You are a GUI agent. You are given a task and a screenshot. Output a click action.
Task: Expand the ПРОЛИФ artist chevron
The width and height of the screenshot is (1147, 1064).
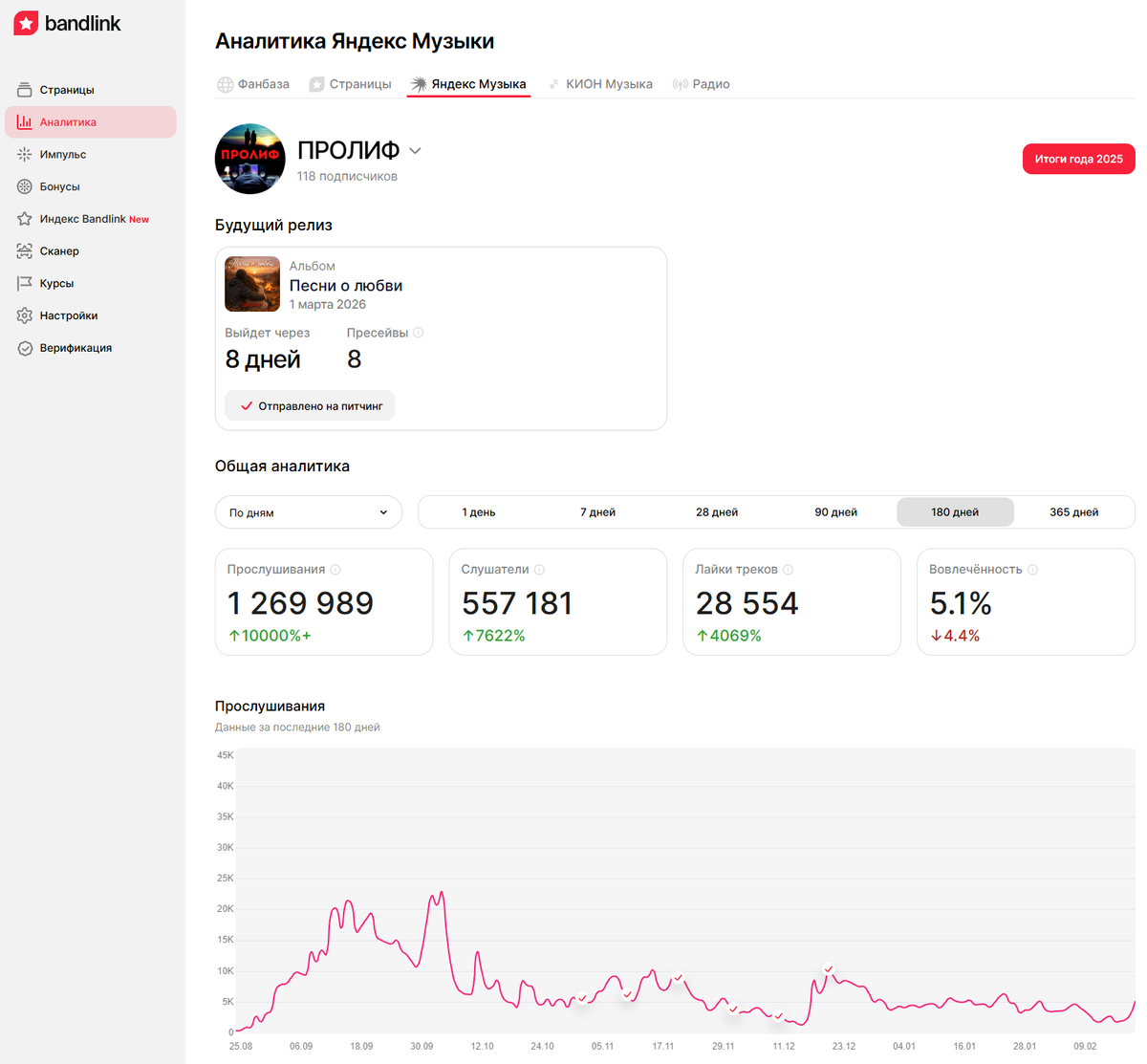[x=415, y=150]
